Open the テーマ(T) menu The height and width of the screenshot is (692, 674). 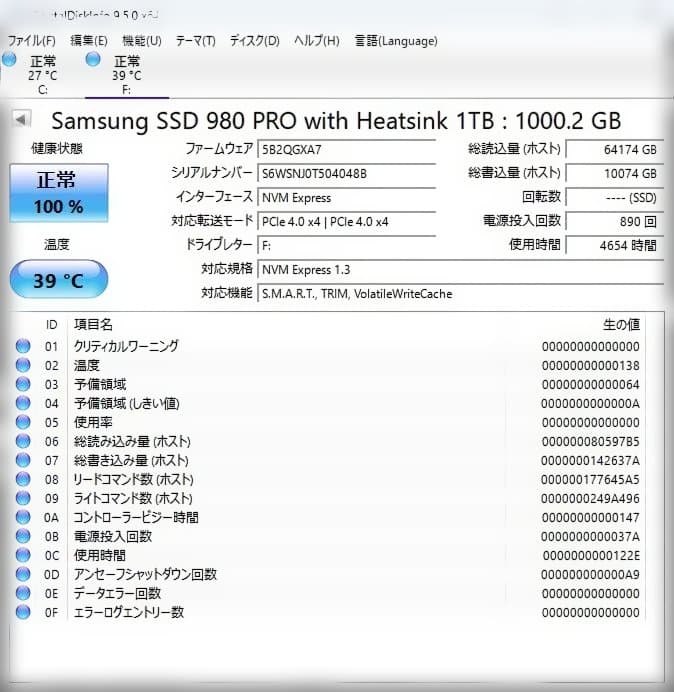point(196,41)
